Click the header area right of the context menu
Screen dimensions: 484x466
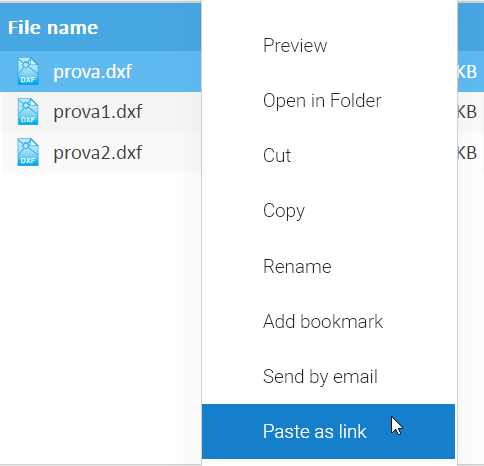[471, 27]
